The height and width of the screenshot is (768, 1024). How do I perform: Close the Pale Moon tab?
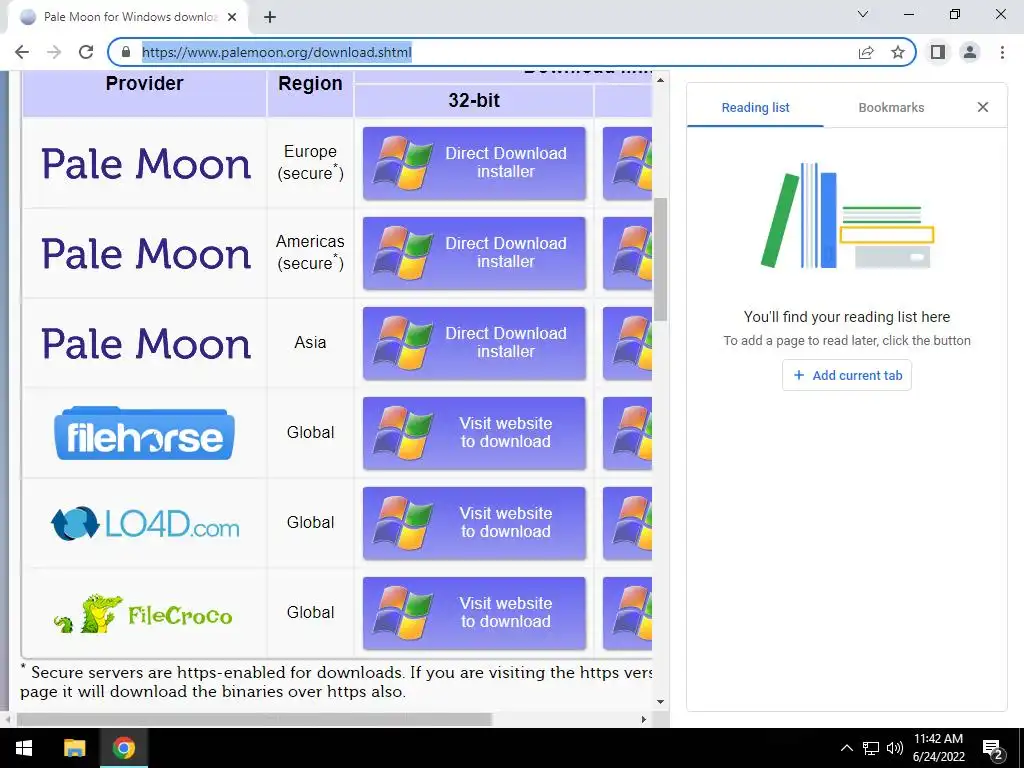(x=232, y=17)
